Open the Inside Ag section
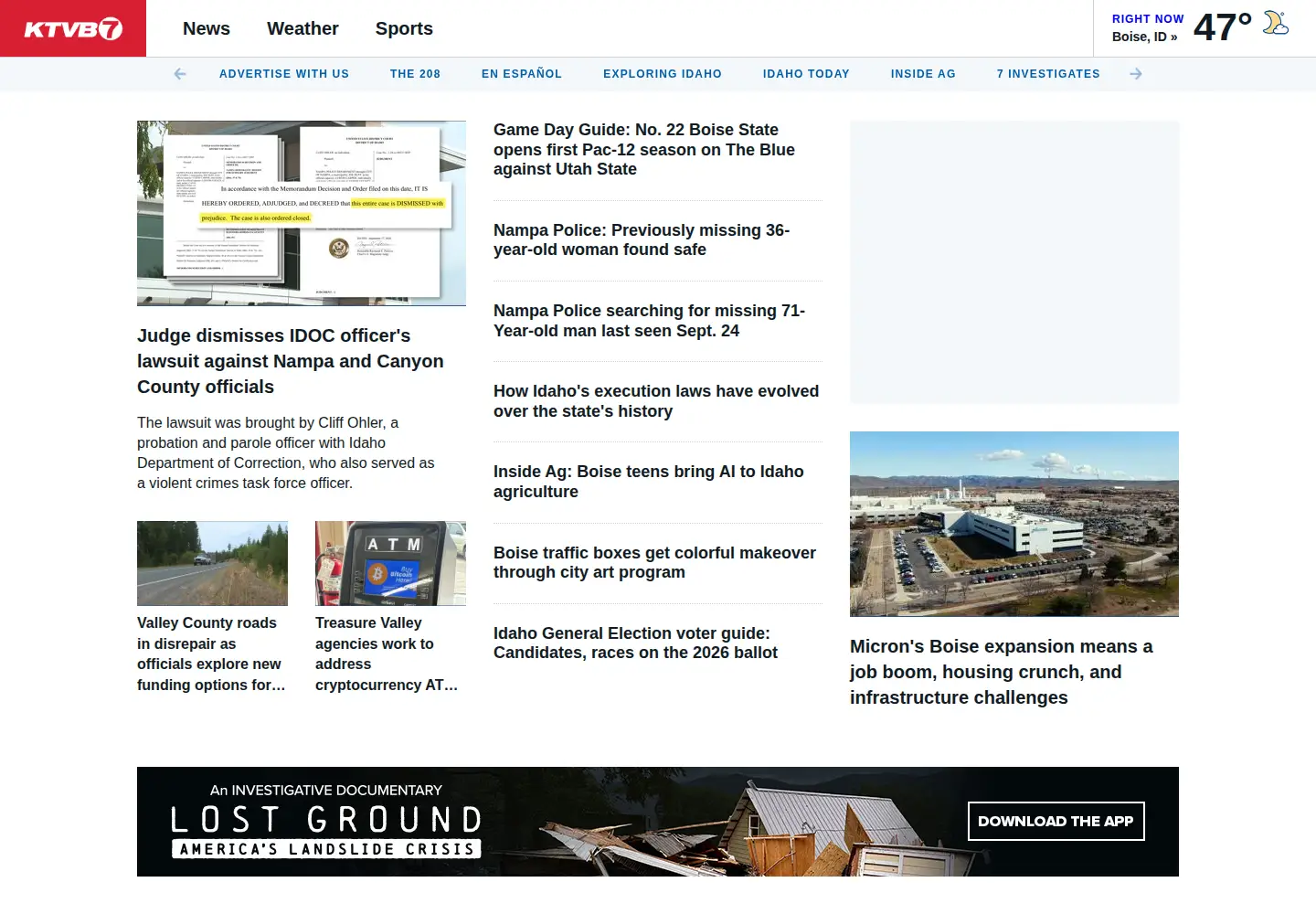1316x914 pixels. coord(923,74)
